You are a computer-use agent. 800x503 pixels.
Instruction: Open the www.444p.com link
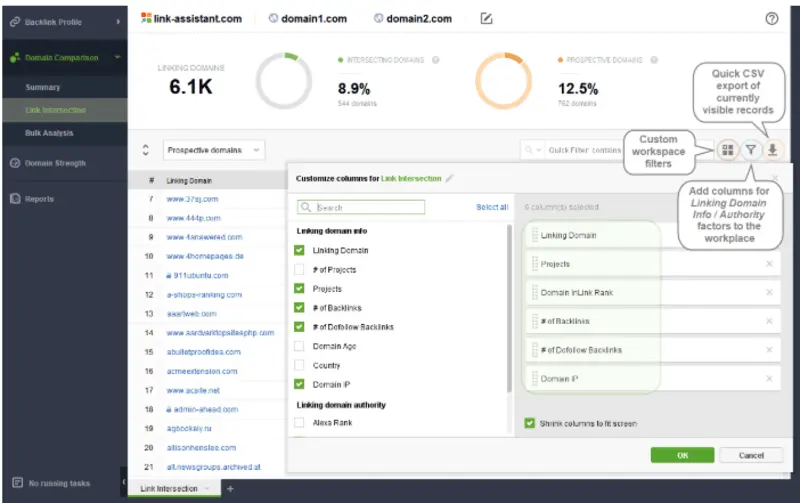click(193, 218)
